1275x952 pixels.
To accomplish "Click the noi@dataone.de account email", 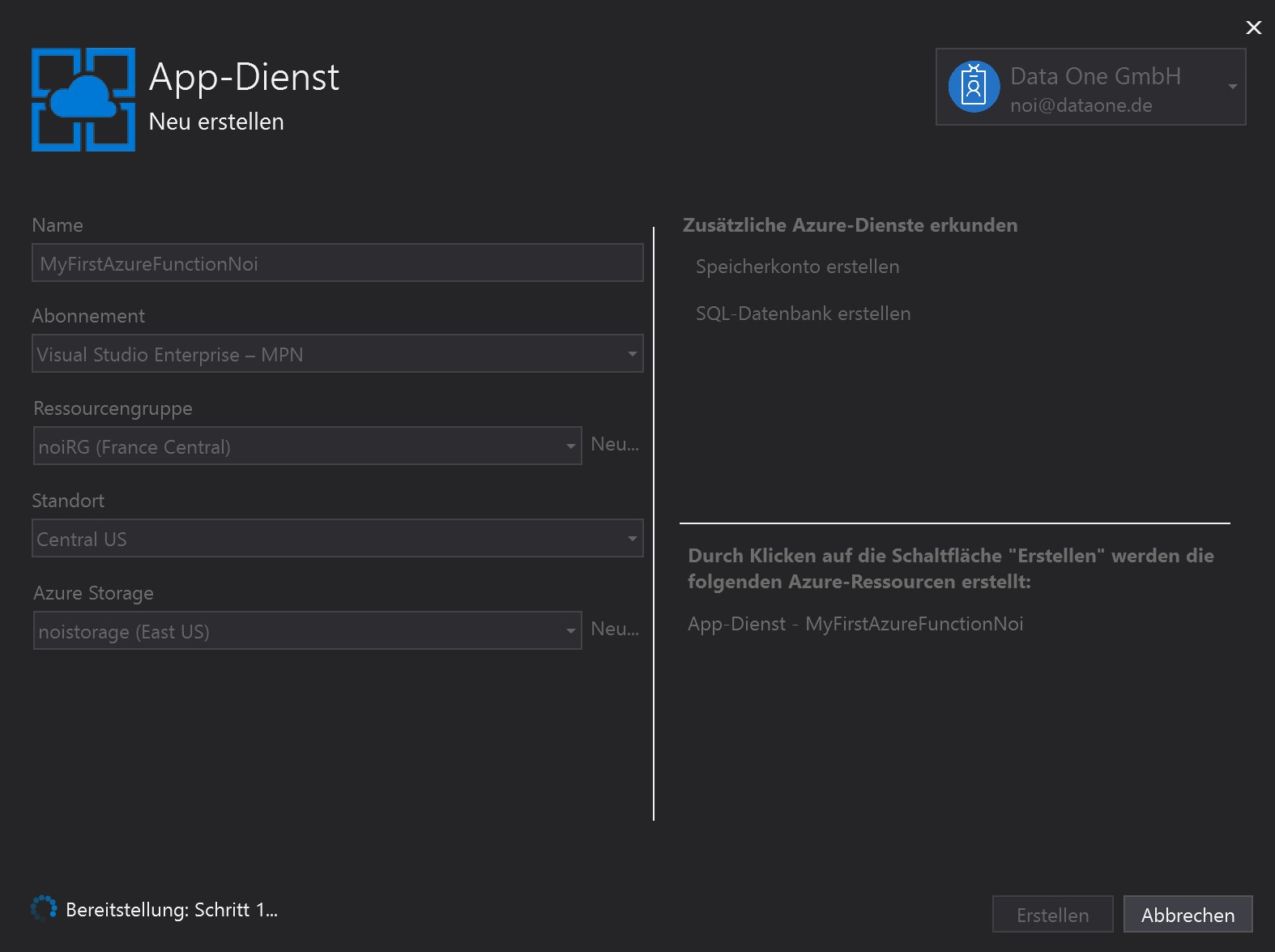I will pyautogui.click(x=1081, y=105).
